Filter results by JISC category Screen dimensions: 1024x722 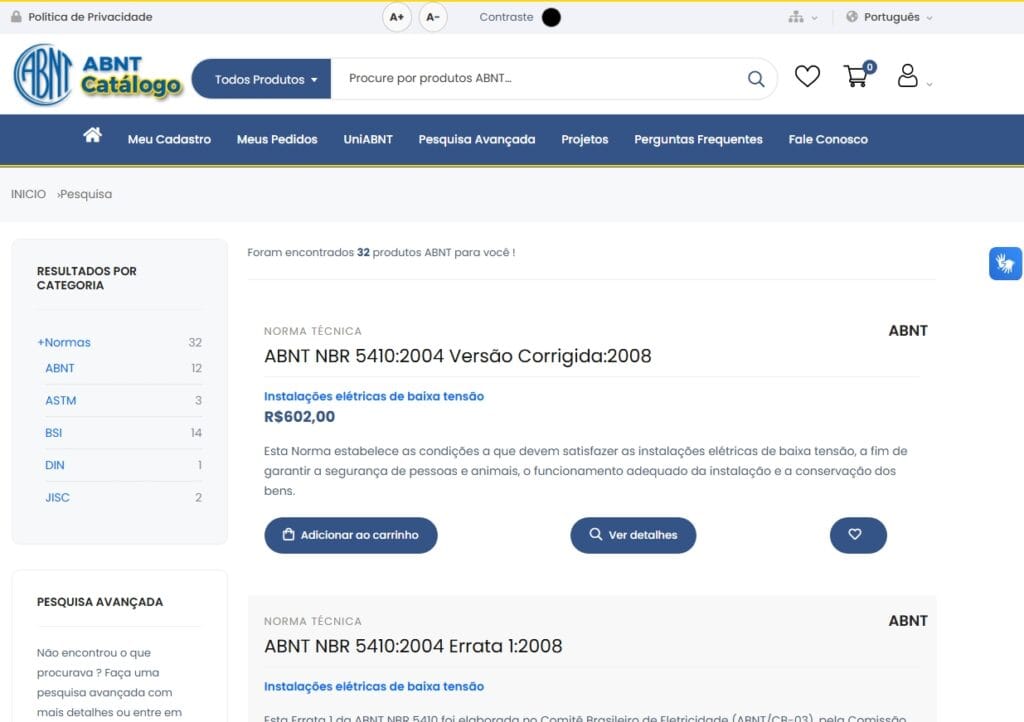point(57,497)
